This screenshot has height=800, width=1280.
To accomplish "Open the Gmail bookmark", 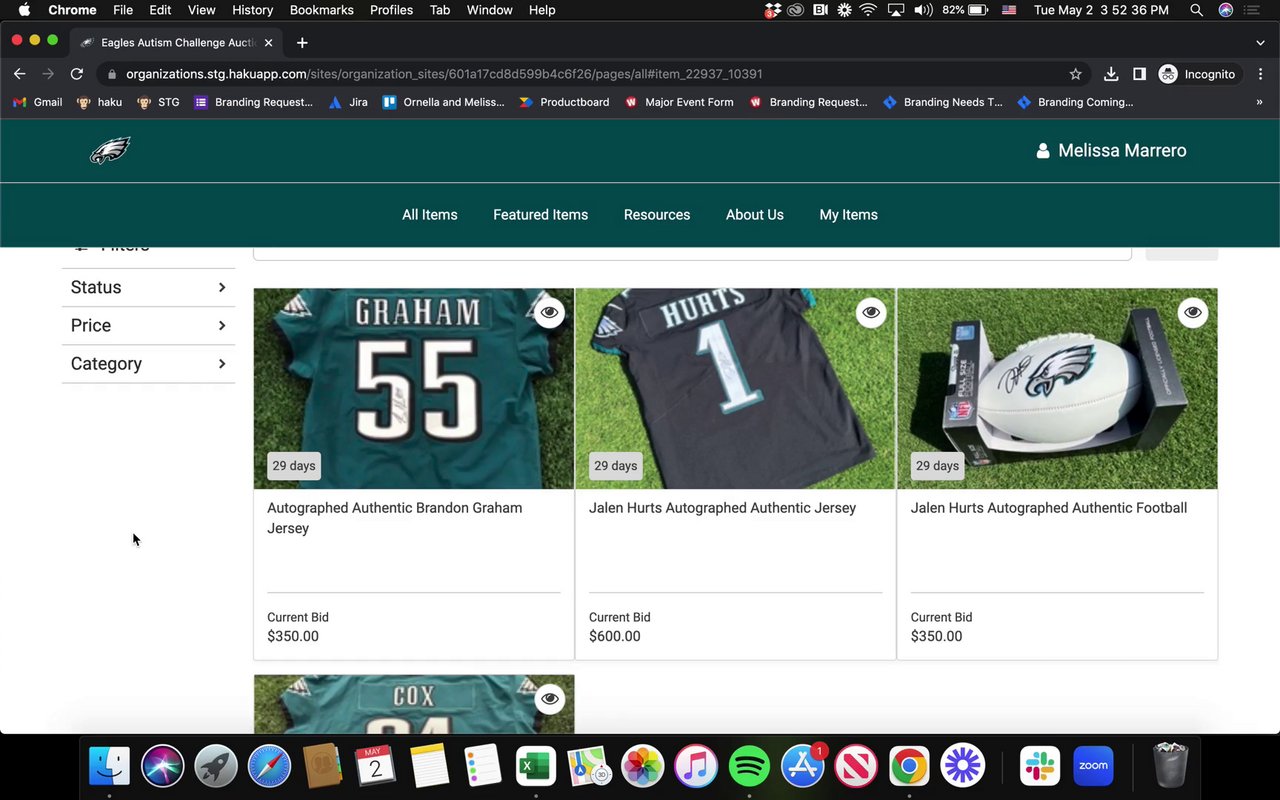I will pos(37,102).
